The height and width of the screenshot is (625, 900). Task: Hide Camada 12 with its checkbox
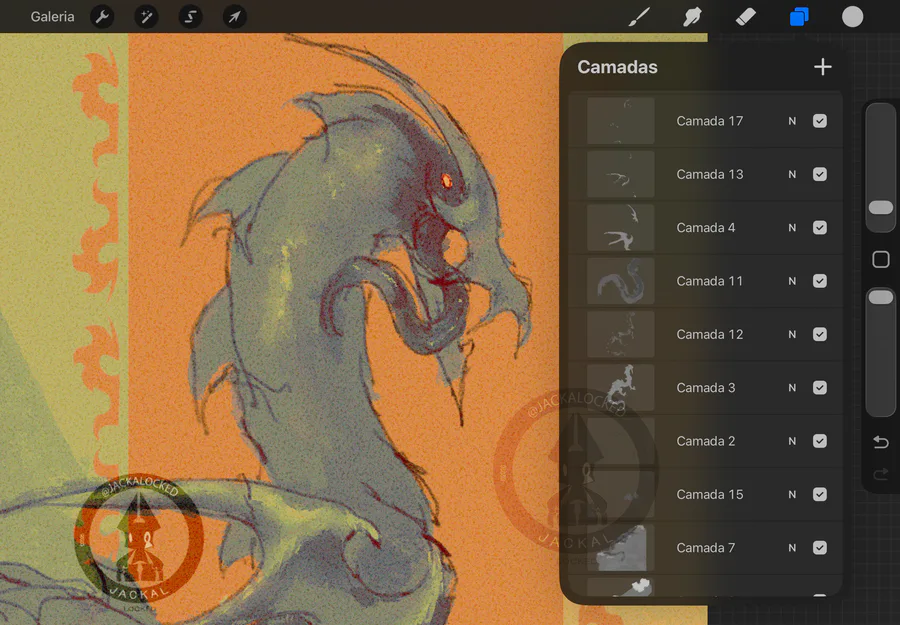820,335
